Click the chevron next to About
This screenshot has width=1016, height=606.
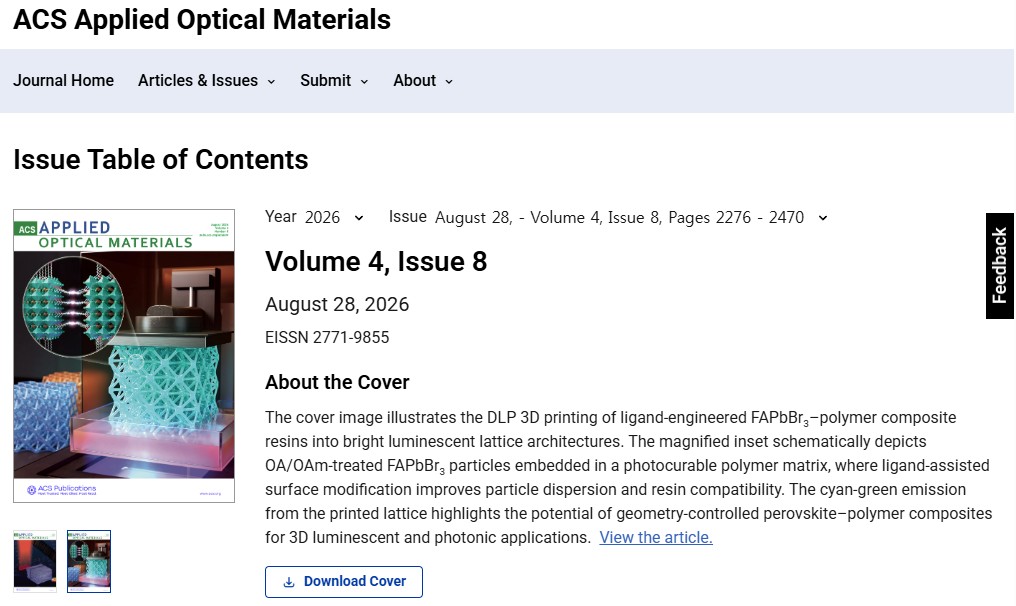[x=448, y=82]
